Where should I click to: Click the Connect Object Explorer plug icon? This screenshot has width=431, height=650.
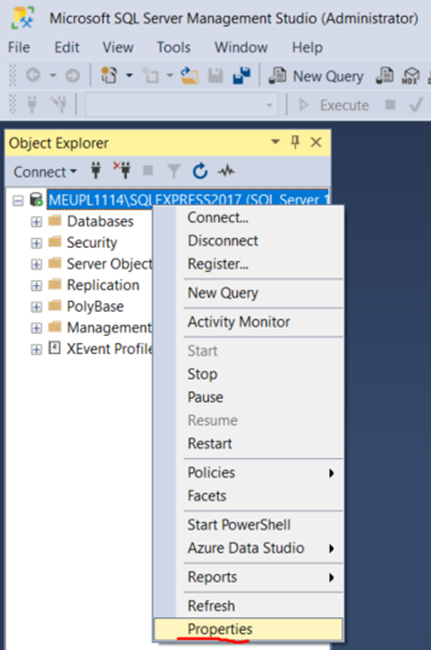coord(96,171)
